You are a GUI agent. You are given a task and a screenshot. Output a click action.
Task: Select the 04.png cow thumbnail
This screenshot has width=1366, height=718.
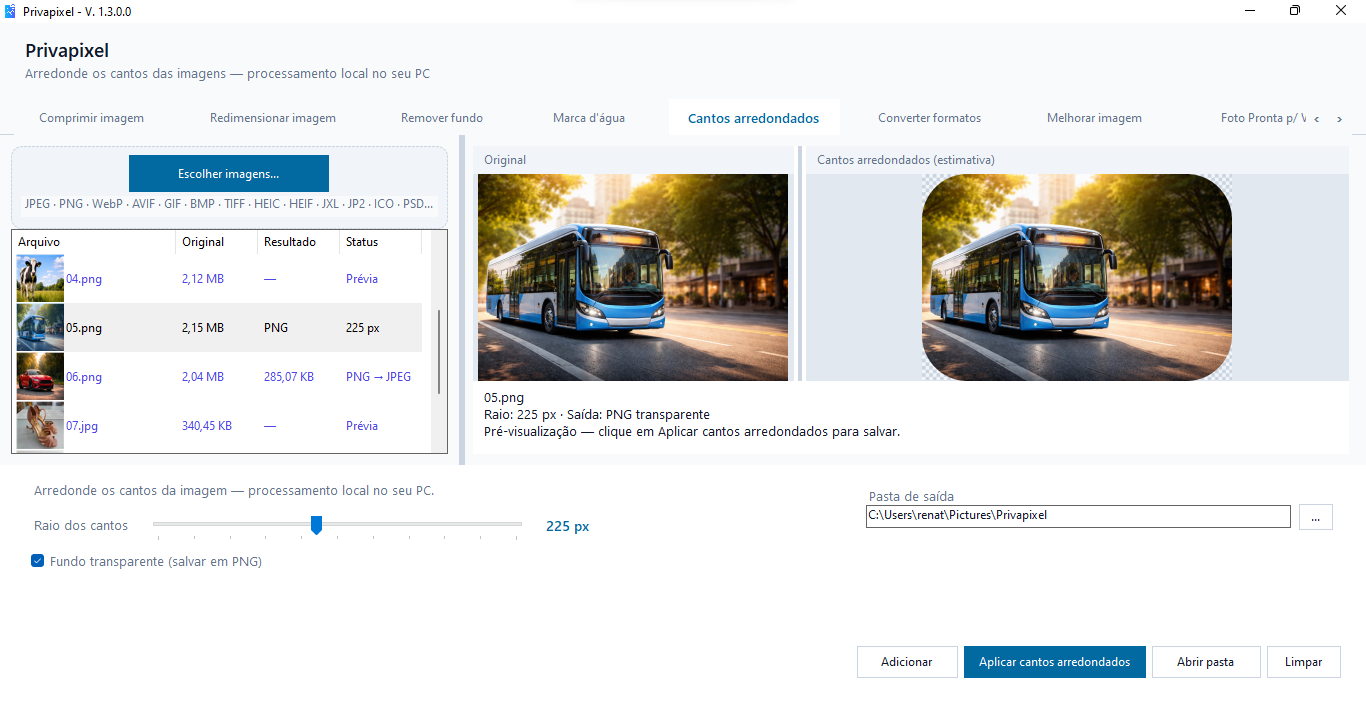(40, 278)
